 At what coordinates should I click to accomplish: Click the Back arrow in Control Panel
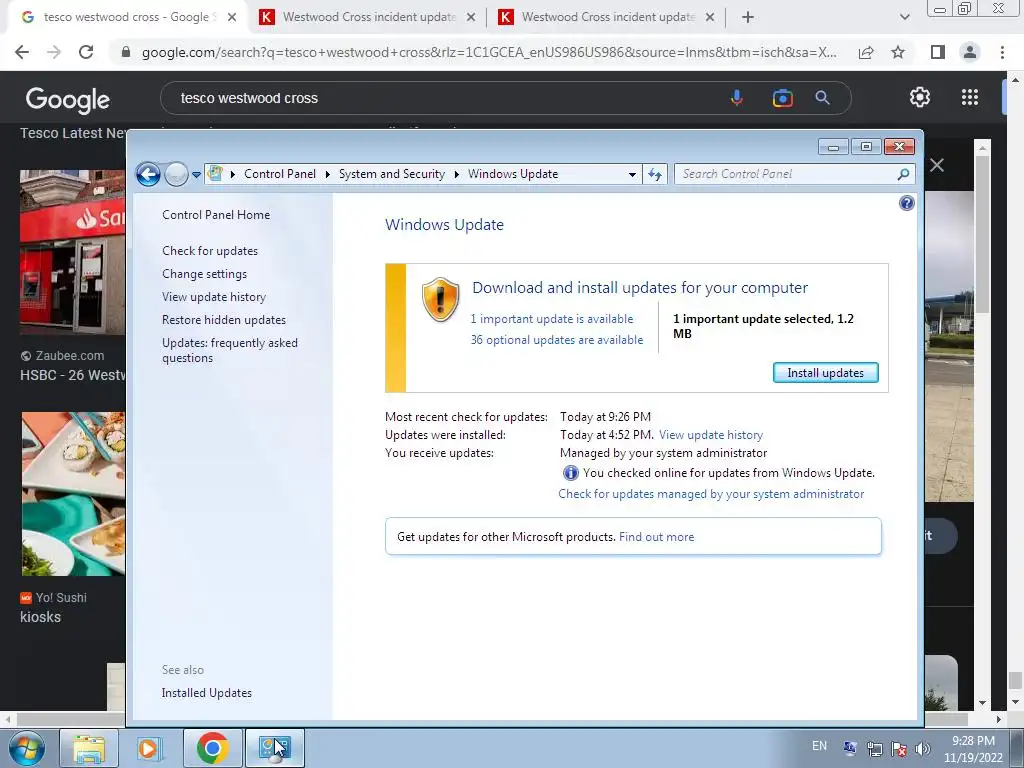click(148, 174)
